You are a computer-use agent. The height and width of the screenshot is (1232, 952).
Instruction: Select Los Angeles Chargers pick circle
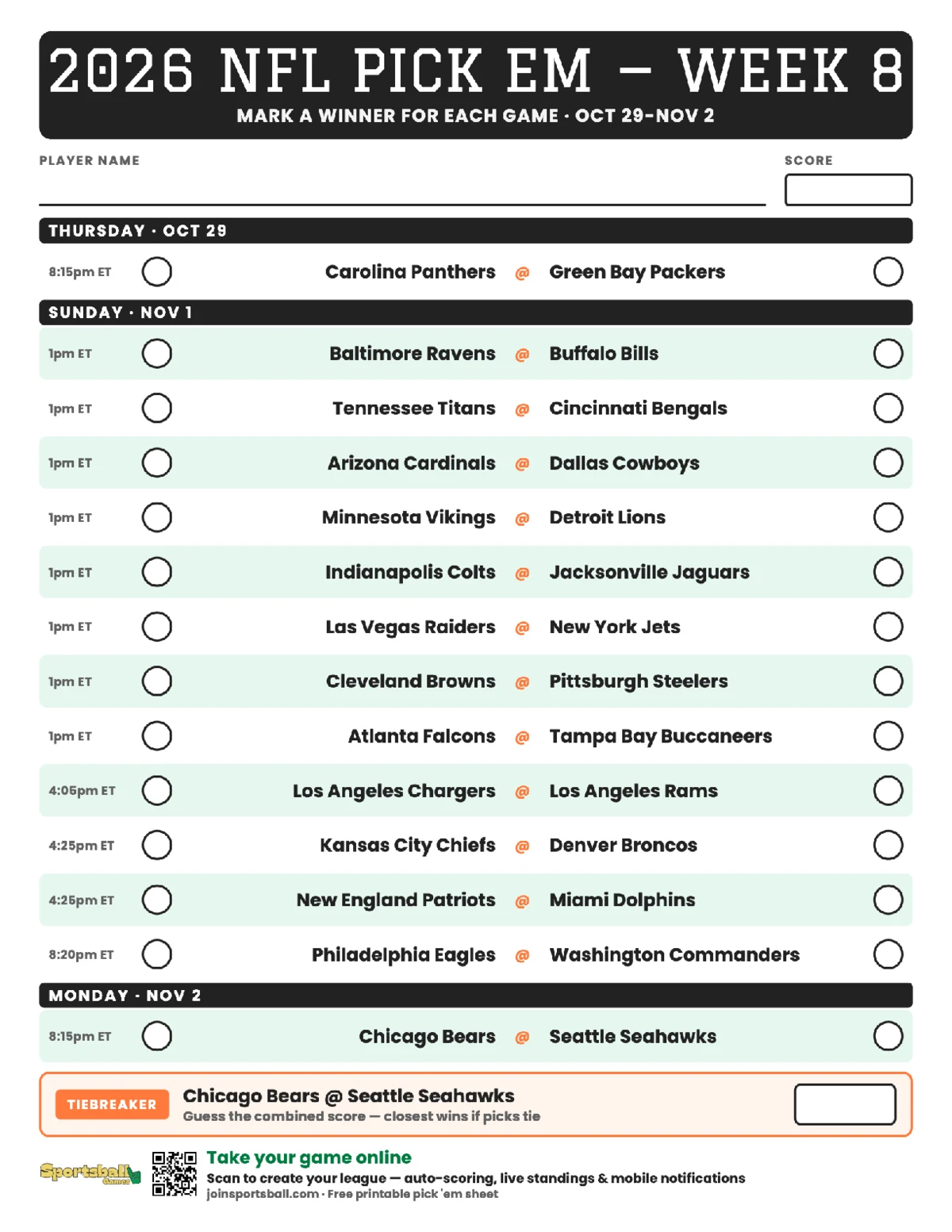(157, 790)
